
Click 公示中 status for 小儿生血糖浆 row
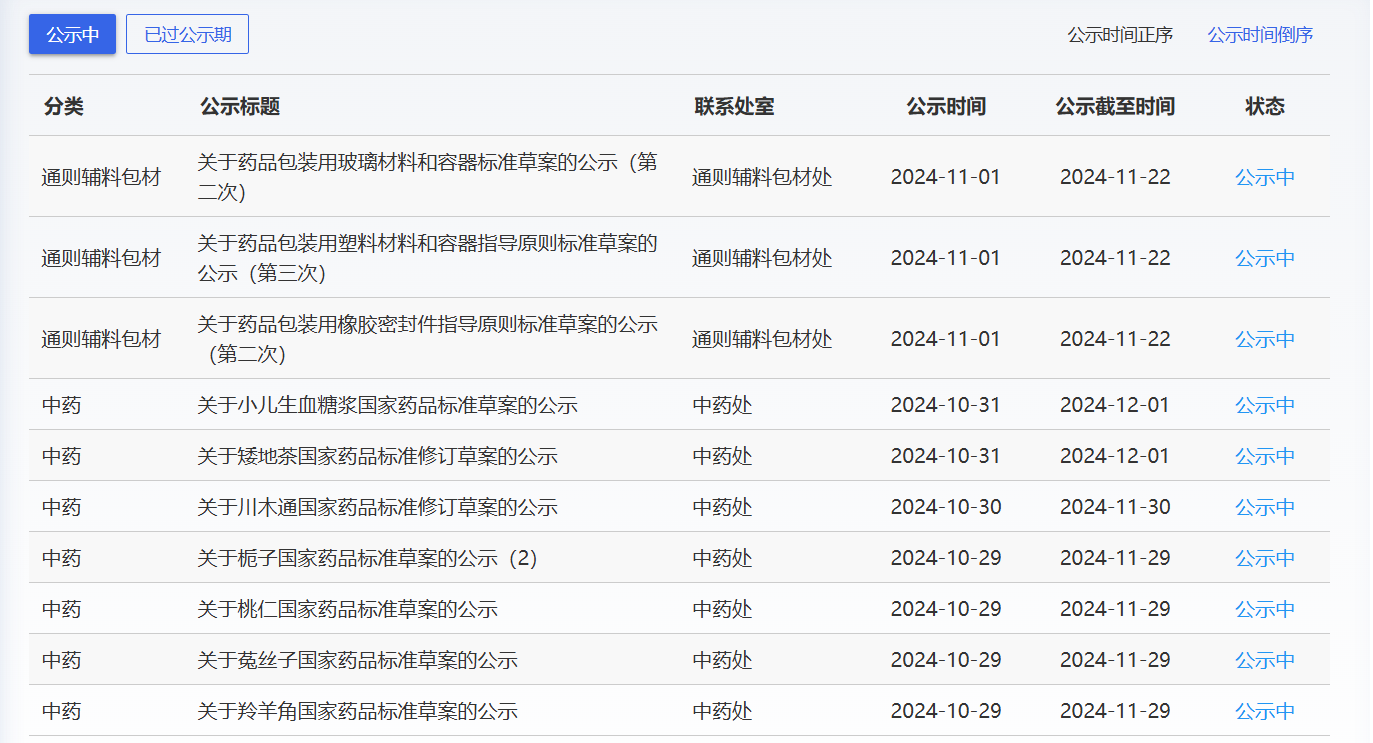point(1264,405)
